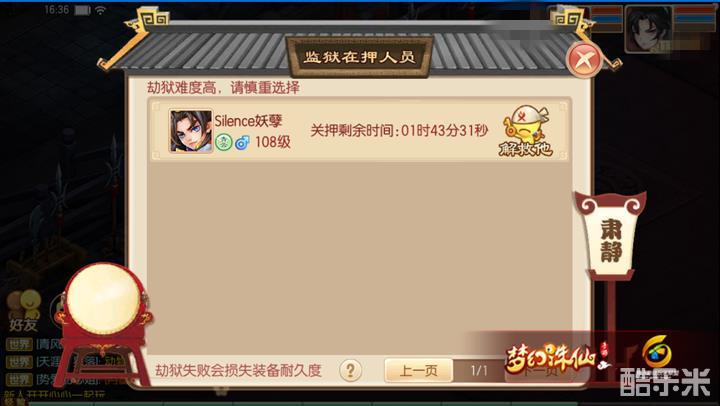
Task: Click the red health bar at top right
Action: pyautogui.click(x=696, y=10)
